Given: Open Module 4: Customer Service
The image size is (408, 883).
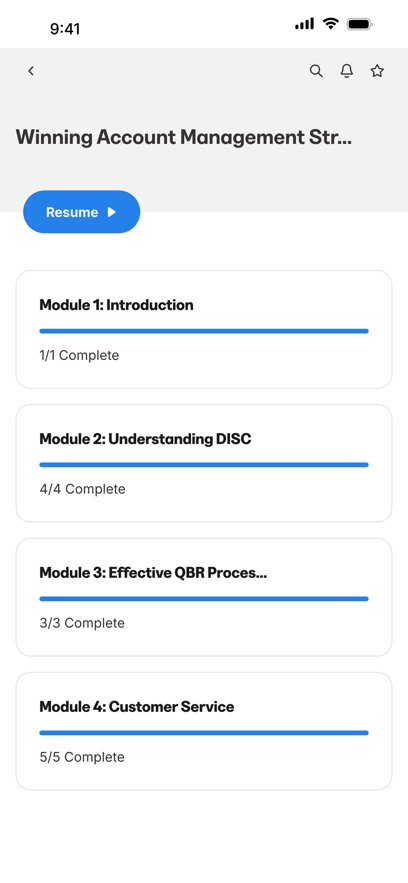Looking at the screenshot, I should click(204, 731).
